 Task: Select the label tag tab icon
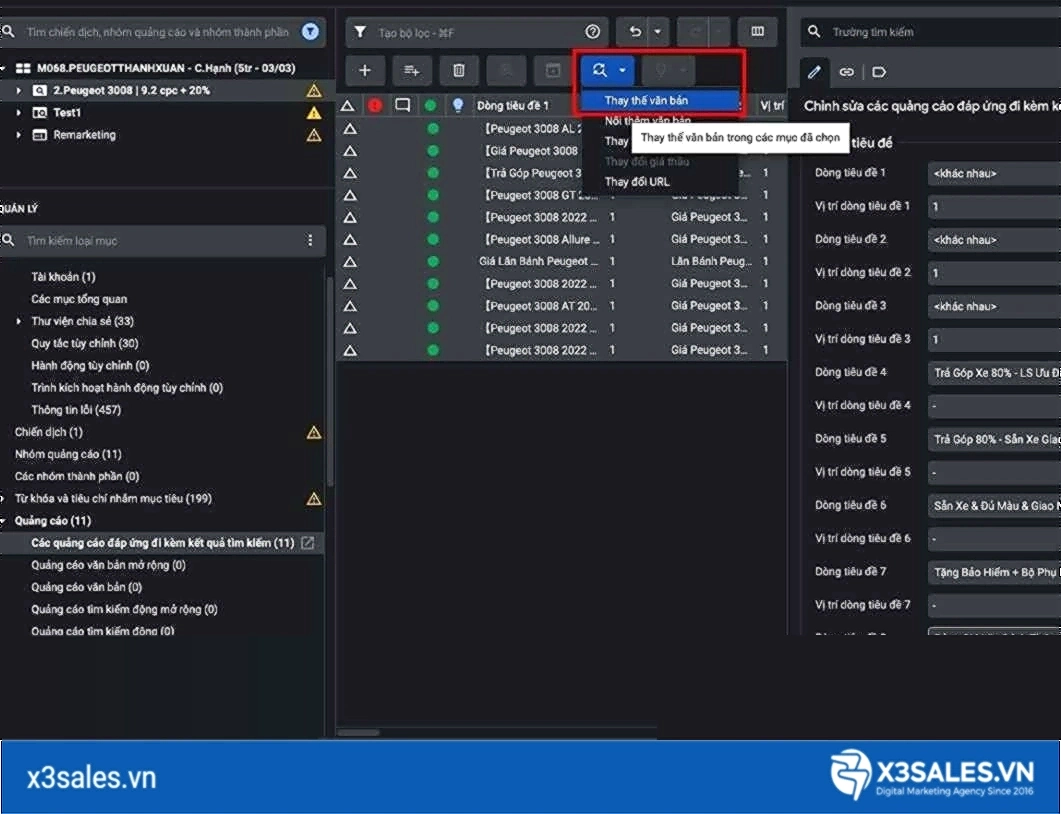[x=879, y=72]
